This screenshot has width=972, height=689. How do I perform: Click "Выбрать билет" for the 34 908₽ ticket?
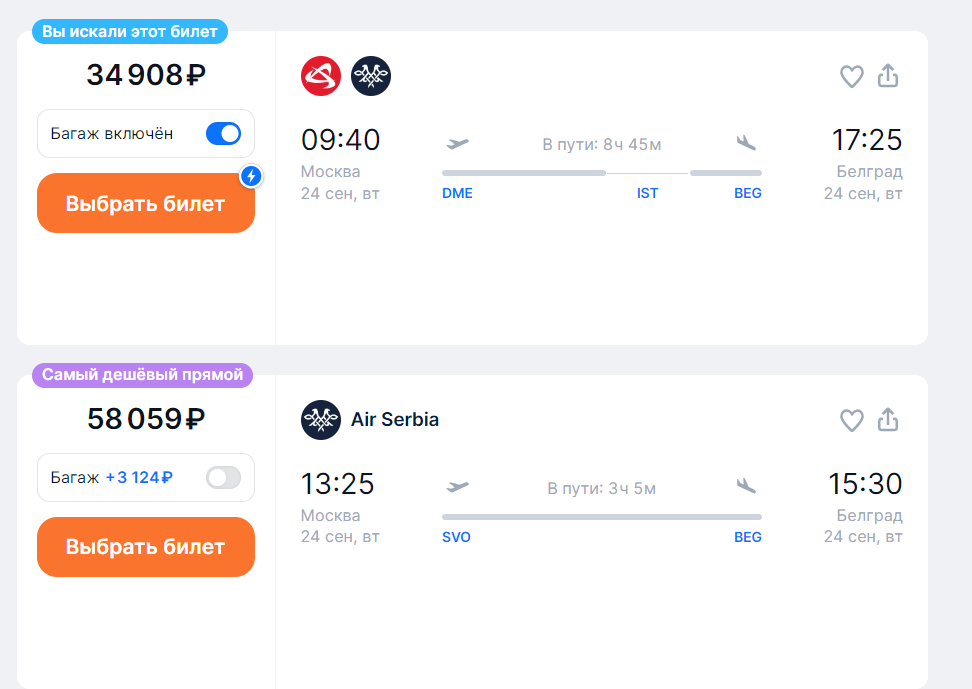[146, 204]
